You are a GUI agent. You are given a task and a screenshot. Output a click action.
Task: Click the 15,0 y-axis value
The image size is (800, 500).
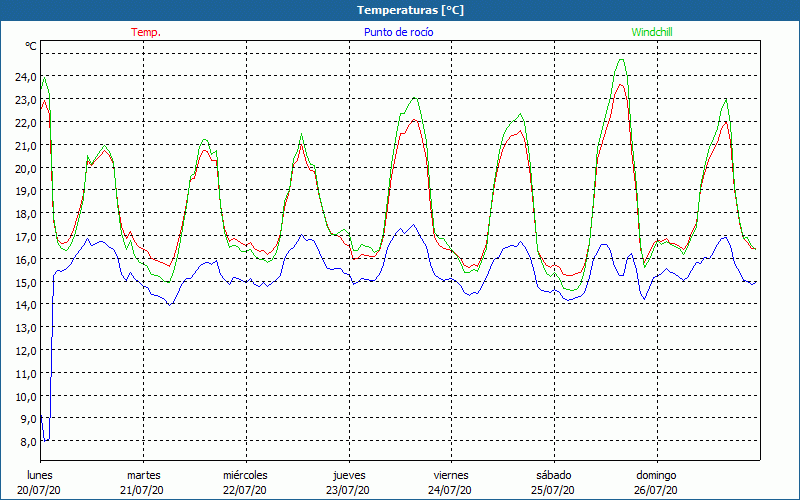26,282
